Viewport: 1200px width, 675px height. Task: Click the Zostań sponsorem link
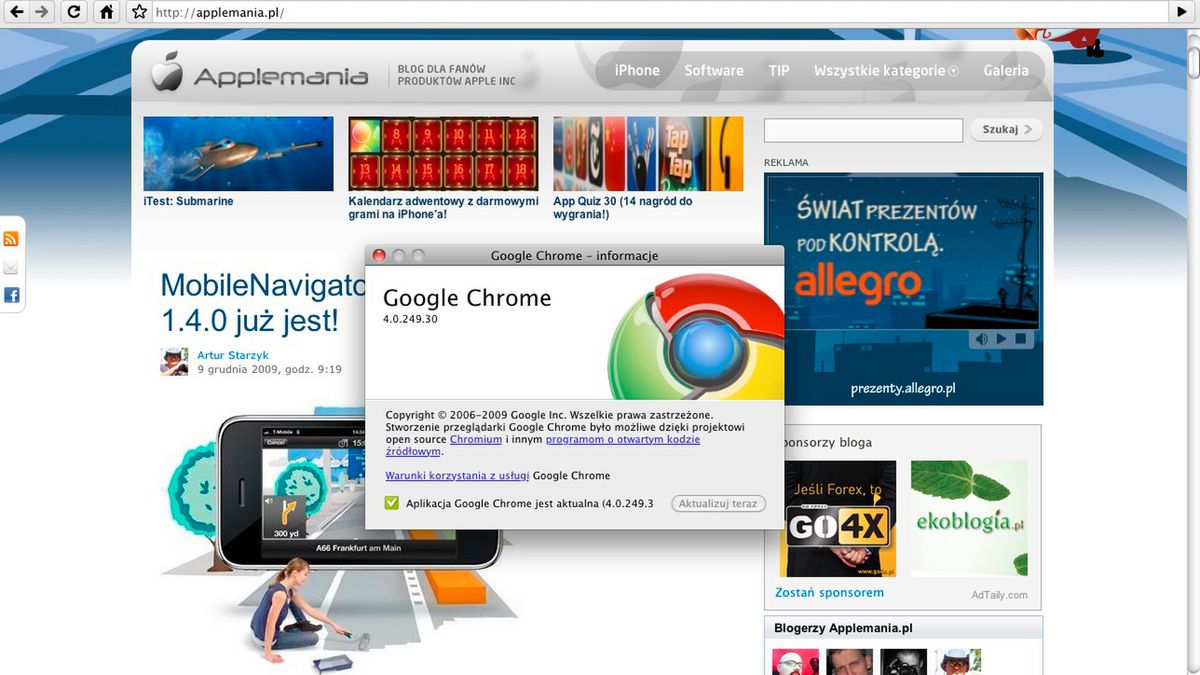point(828,592)
